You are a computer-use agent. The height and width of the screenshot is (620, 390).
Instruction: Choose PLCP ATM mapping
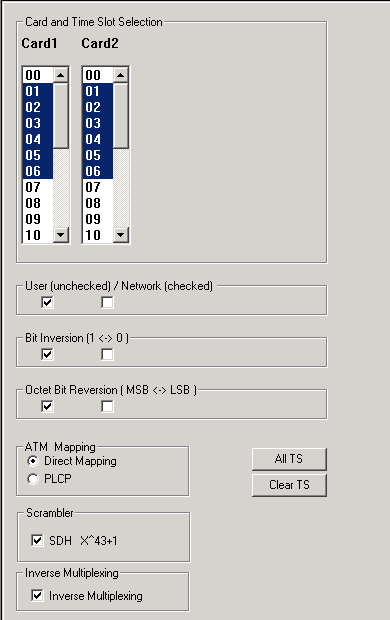click(x=33, y=479)
